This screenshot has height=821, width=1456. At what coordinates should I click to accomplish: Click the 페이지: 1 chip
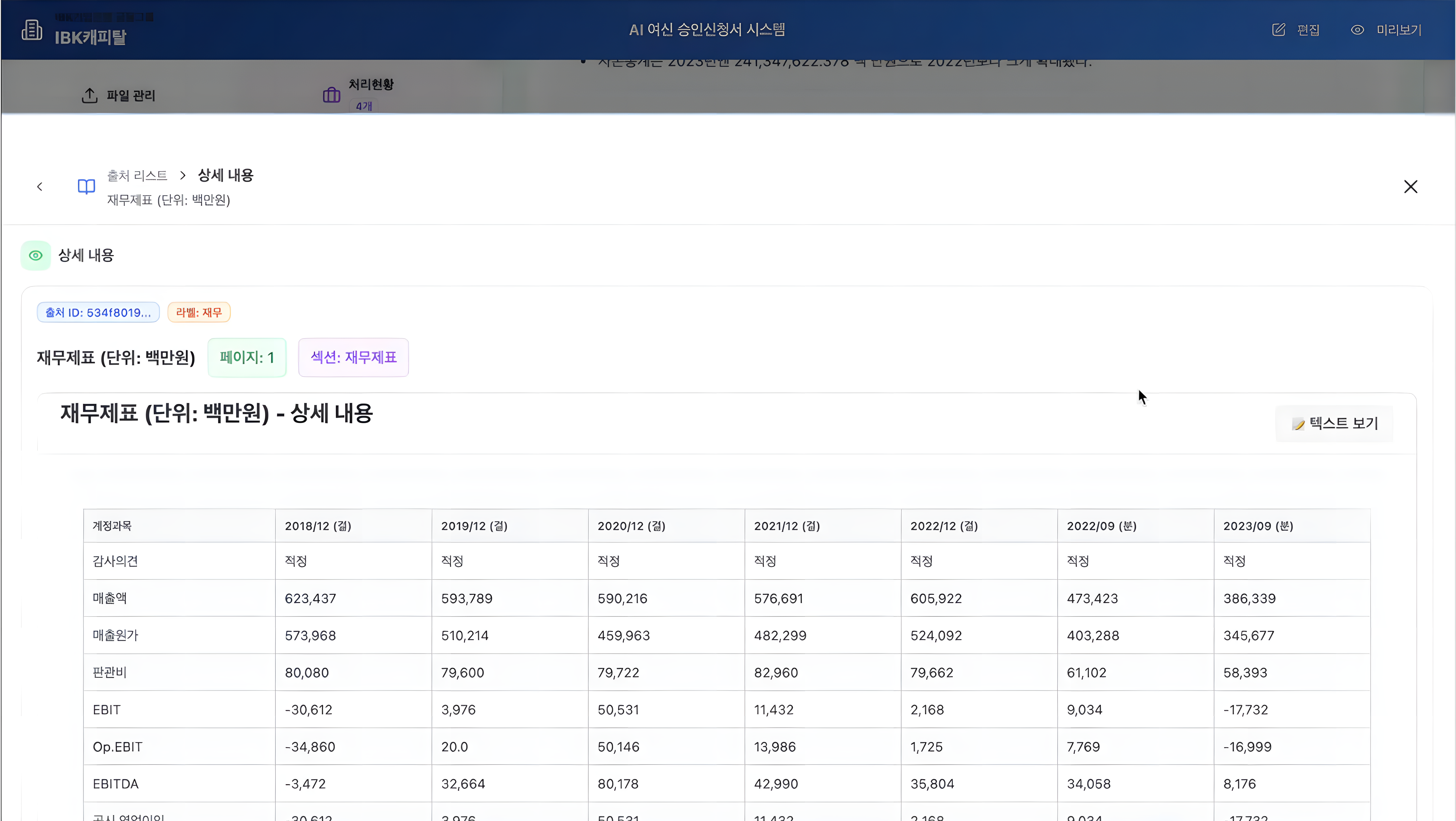247,357
